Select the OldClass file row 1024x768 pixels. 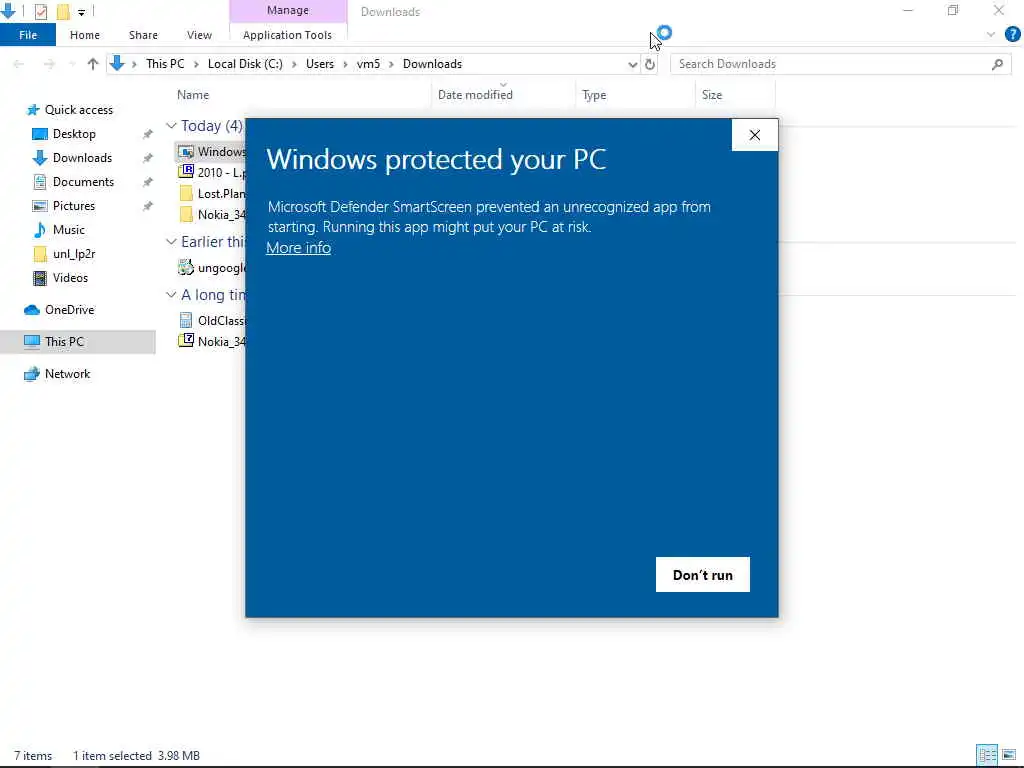tap(212, 321)
